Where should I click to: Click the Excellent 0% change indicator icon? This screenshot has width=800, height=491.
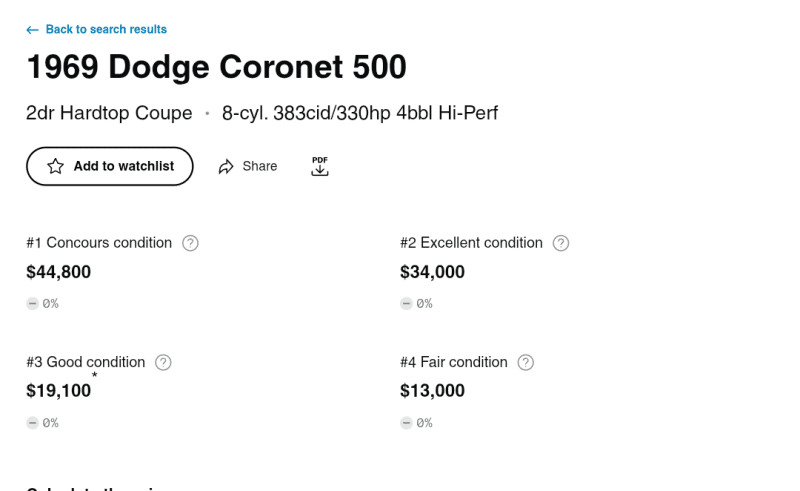[x=406, y=304]
